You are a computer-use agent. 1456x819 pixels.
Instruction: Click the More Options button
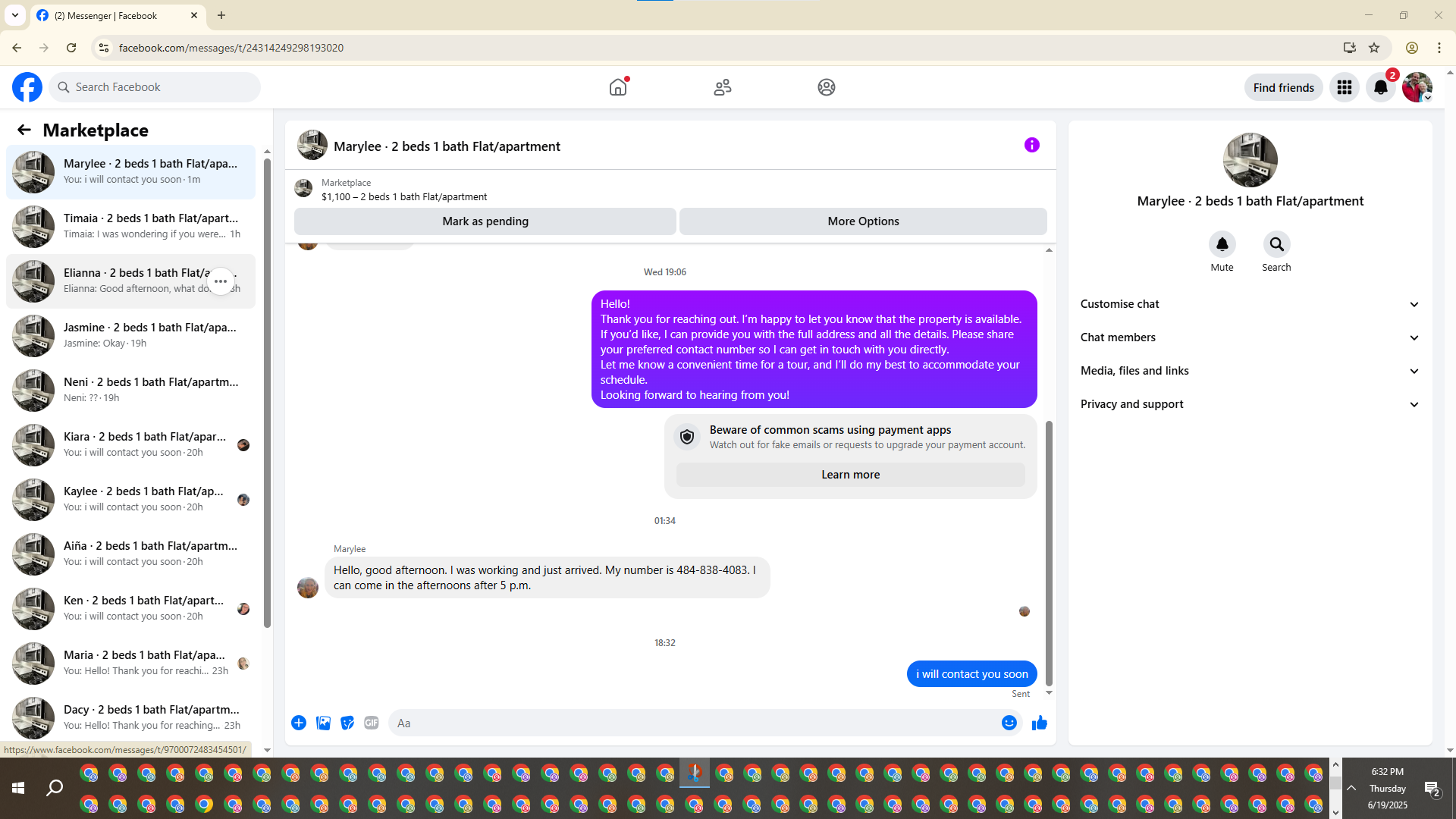tap(863, 221)
